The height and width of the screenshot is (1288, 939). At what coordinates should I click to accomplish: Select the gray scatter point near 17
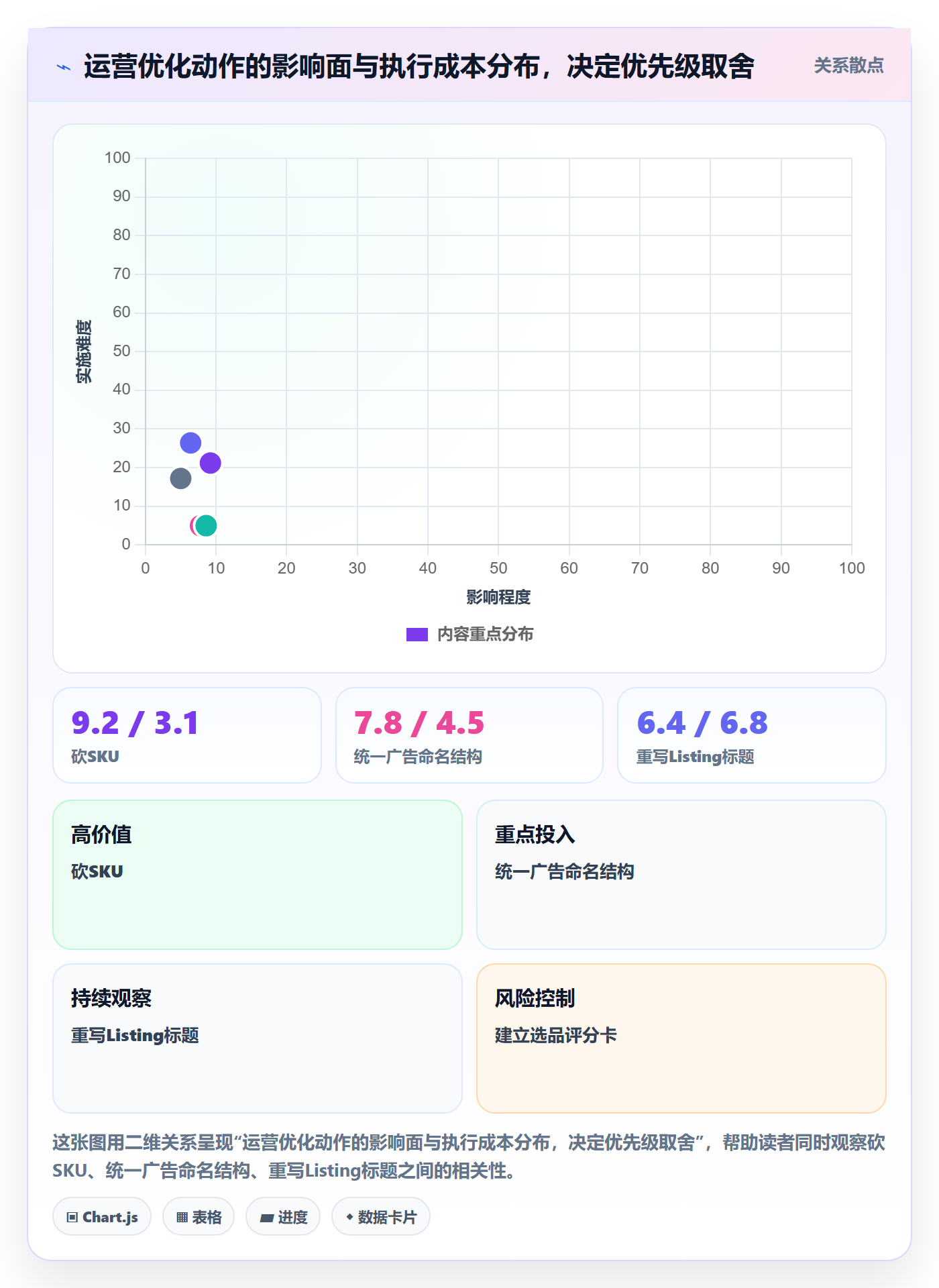point(180,478)
